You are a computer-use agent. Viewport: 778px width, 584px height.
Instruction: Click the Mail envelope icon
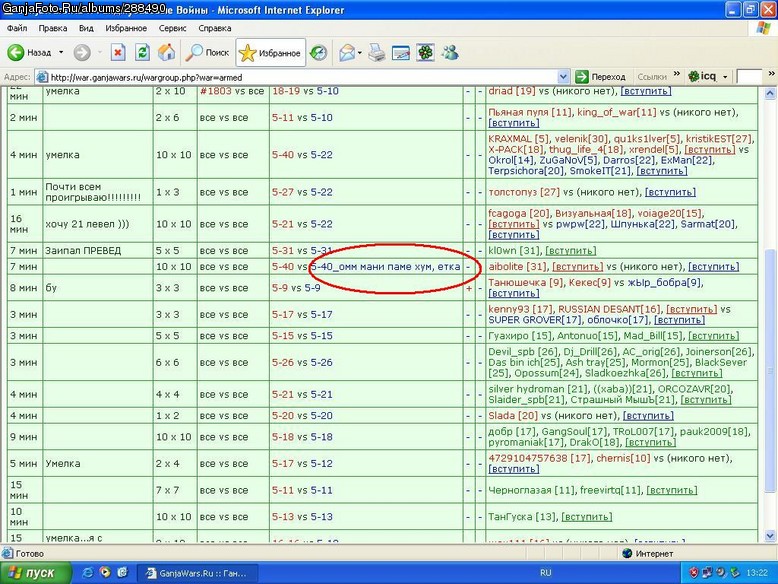(347, 53)
